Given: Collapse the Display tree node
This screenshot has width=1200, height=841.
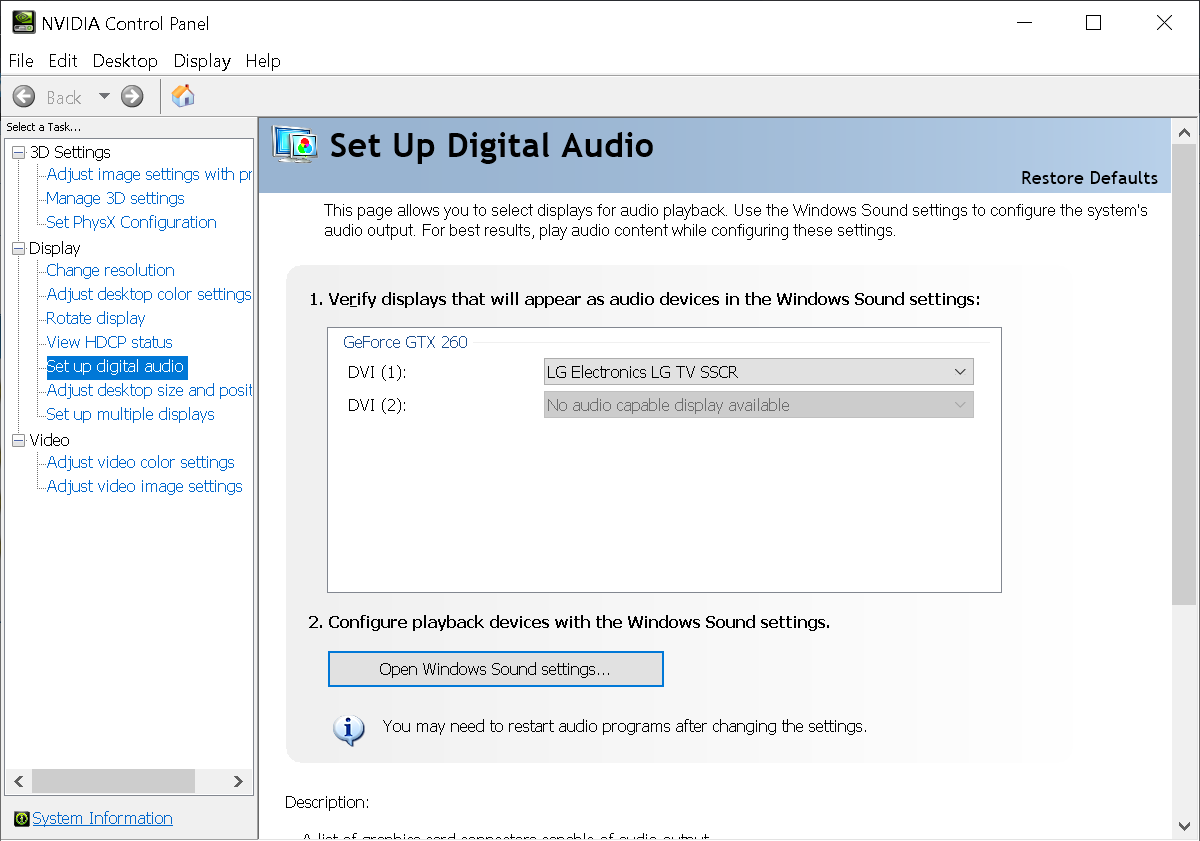Looking at the screenshot, I should coord(18,248).
